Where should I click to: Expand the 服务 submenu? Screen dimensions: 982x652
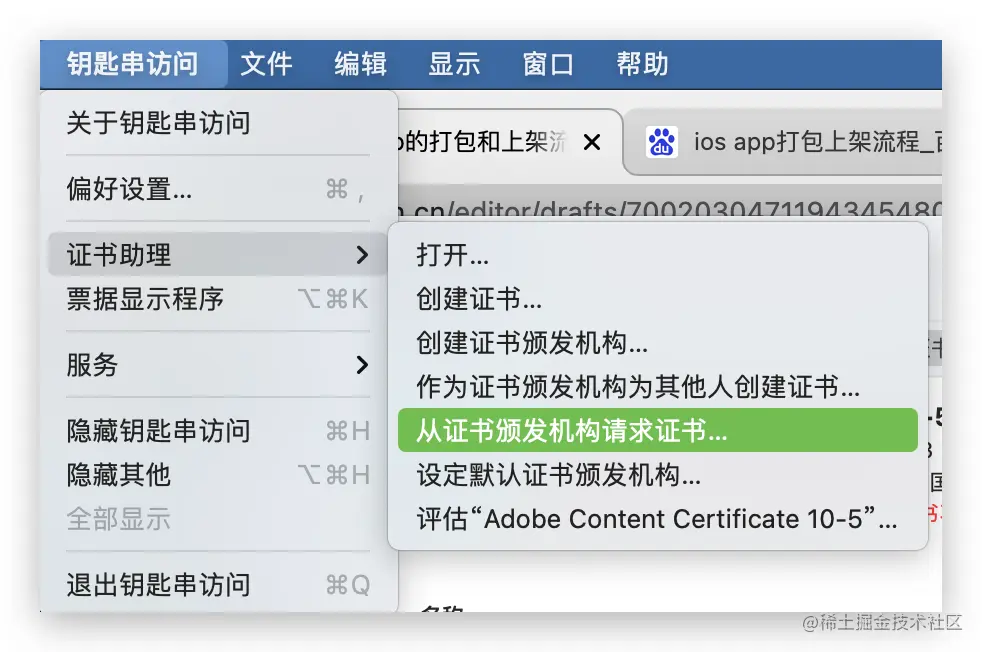pos(92,364)
